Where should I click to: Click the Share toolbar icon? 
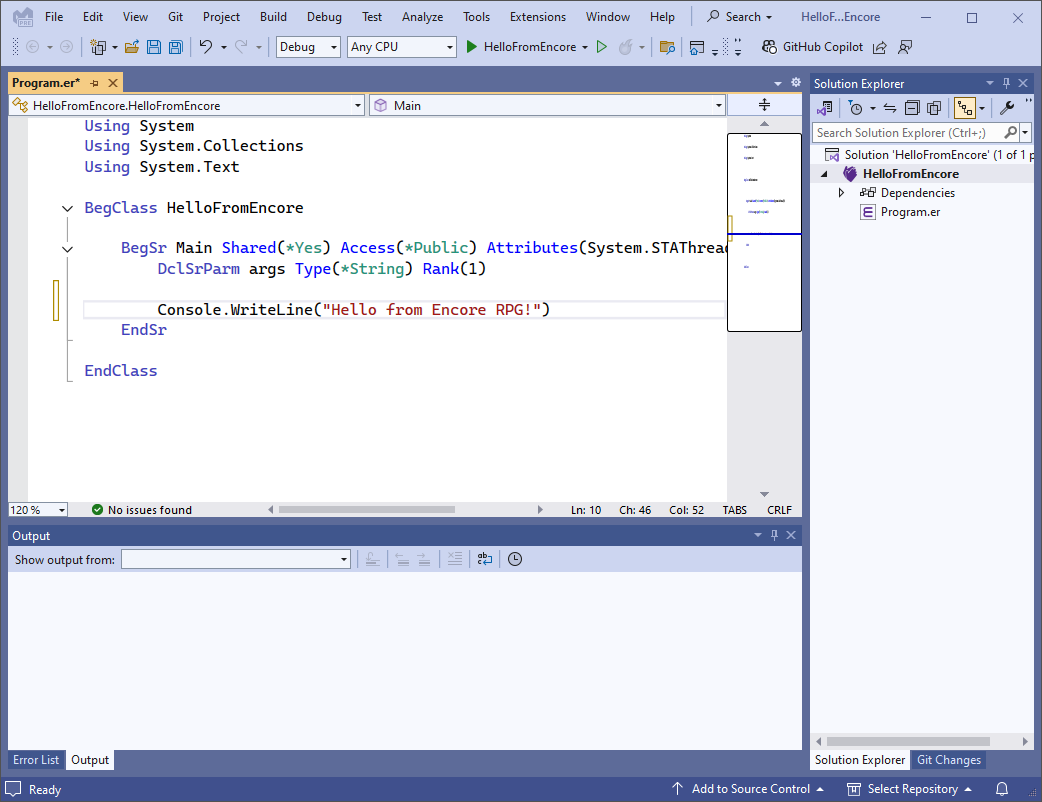click(x=880, y=47)
